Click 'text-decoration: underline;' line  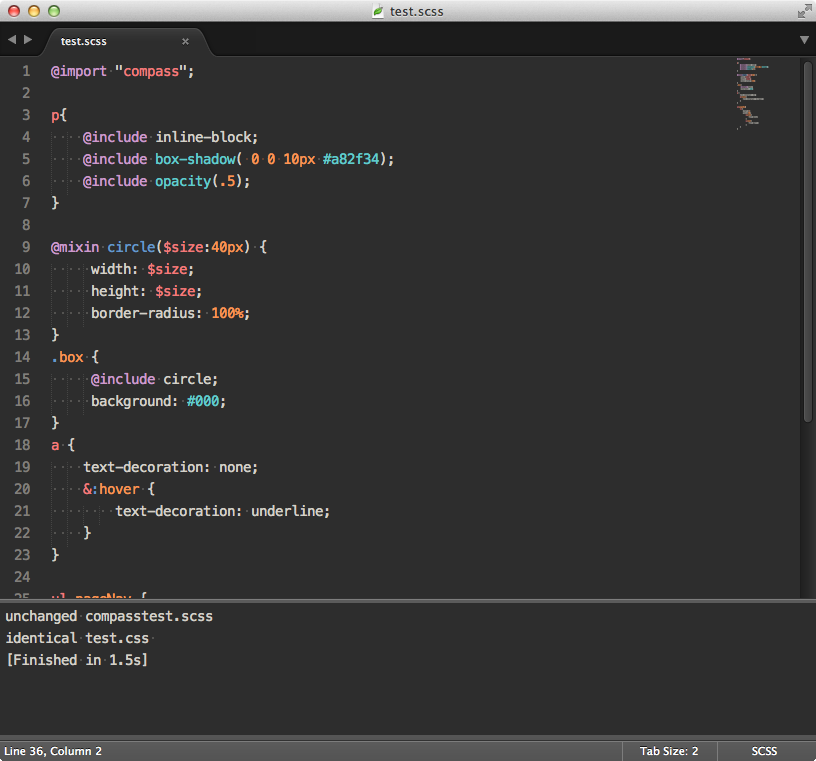[x=222, y=511]
